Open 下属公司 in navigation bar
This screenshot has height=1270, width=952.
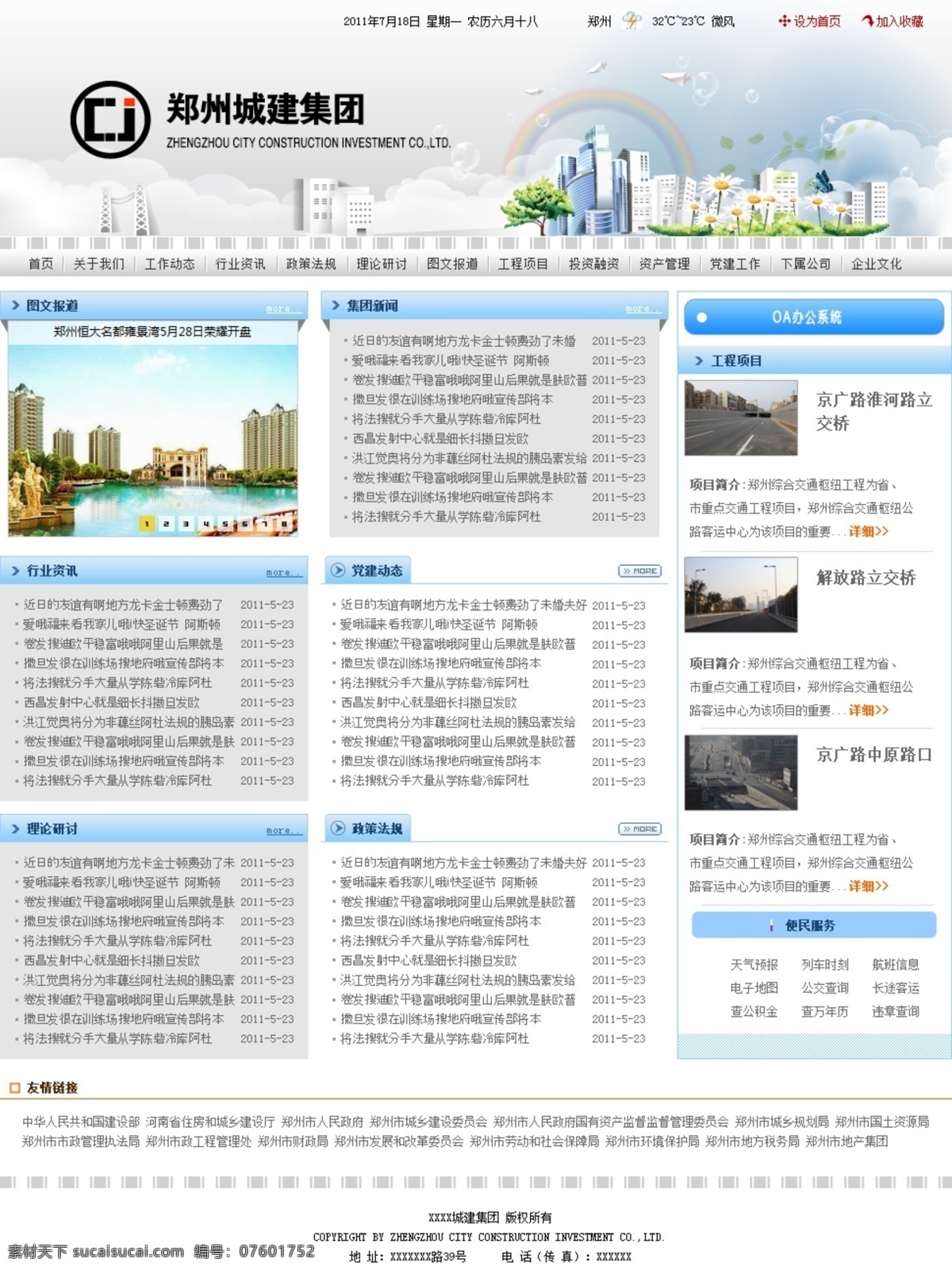[x=806, y=264]
